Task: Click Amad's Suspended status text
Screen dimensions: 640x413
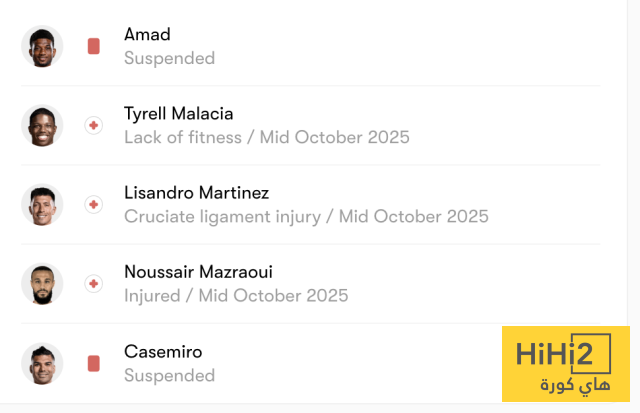Action: [169, 58]
